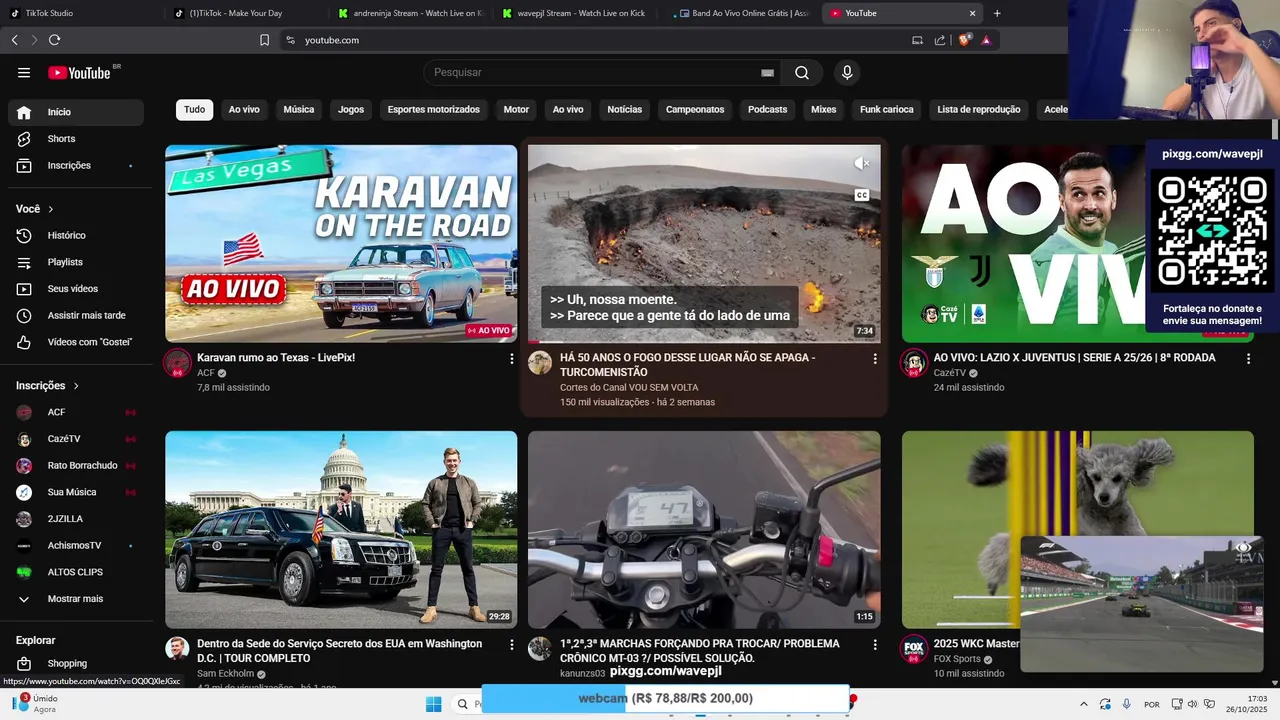Select the Funk carioca chip

(x=887, y=110)
